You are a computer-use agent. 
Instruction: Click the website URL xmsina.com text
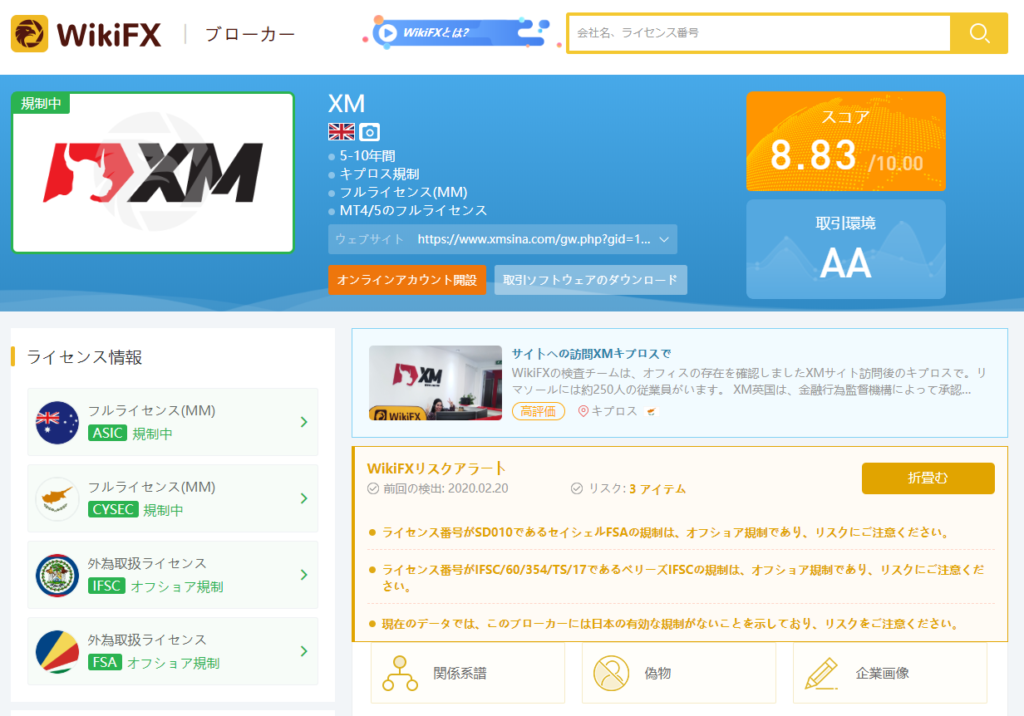pos(534,239)
